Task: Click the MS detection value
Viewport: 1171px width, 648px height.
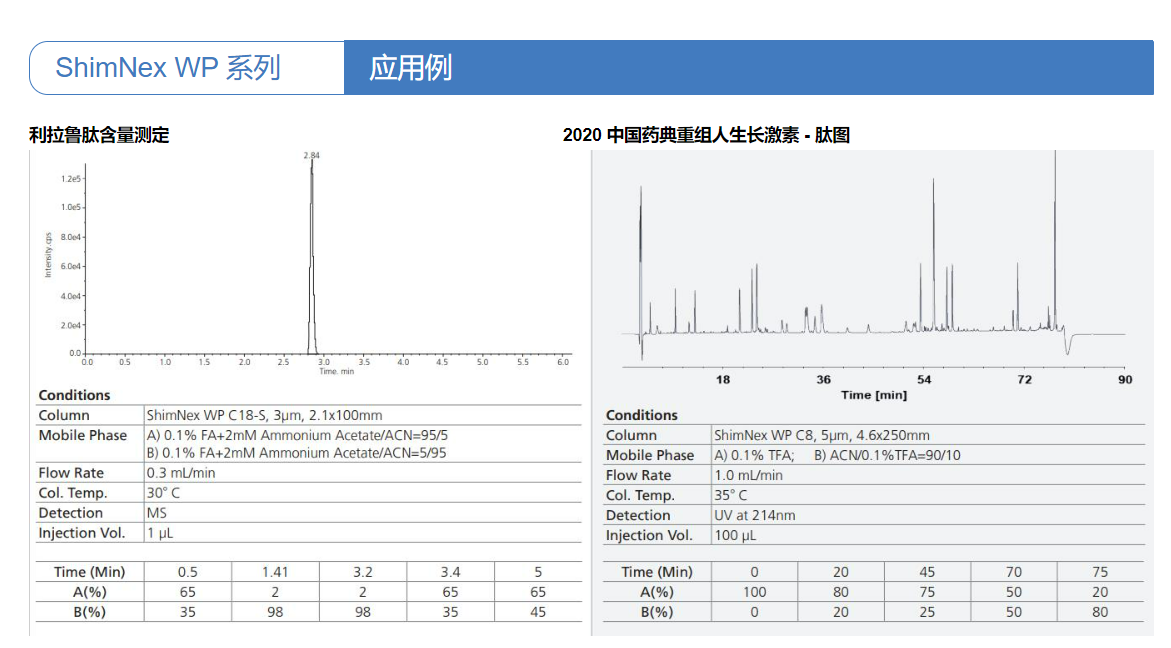Action: coord(157,513)
